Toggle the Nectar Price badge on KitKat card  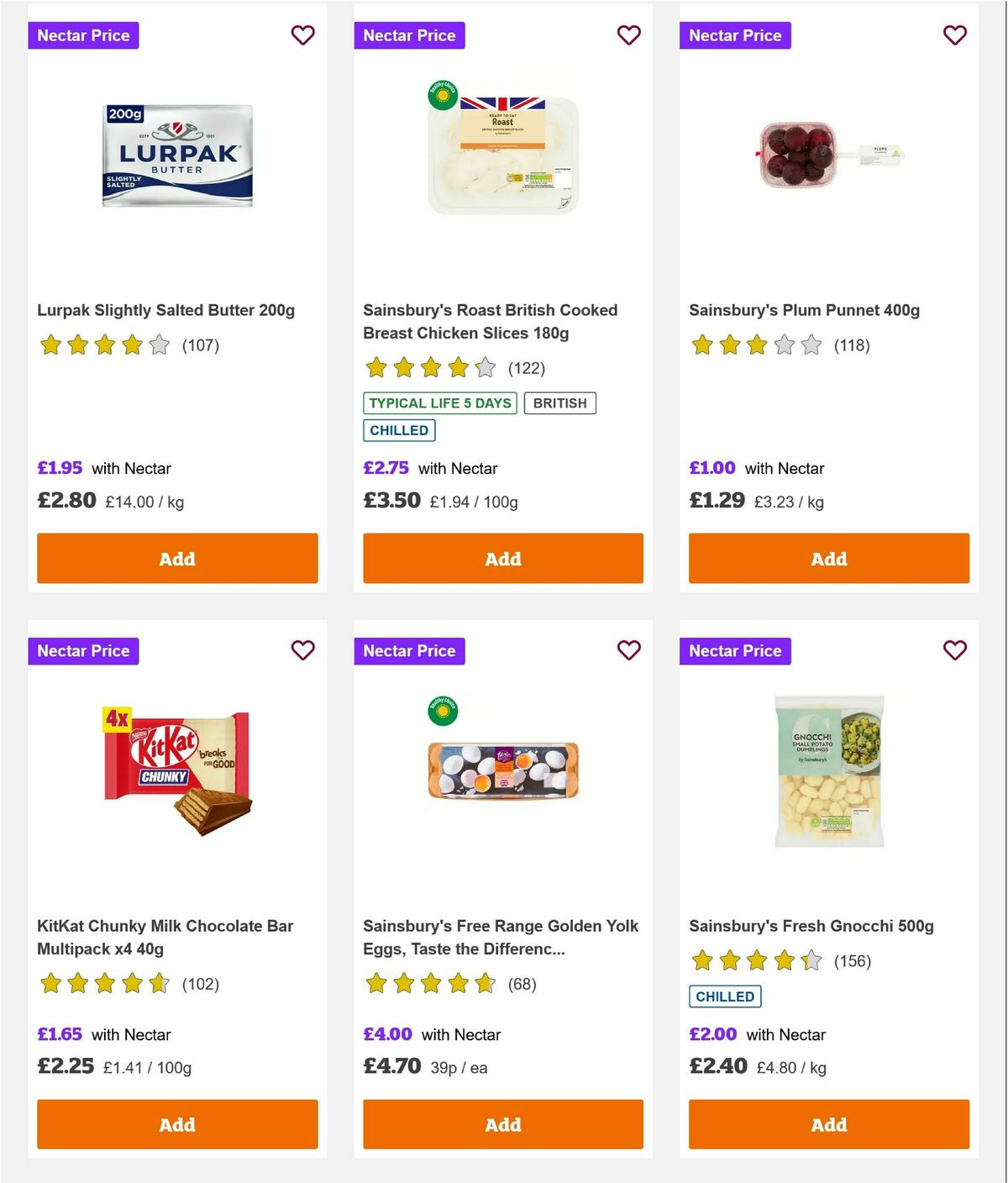click(83, 650)
